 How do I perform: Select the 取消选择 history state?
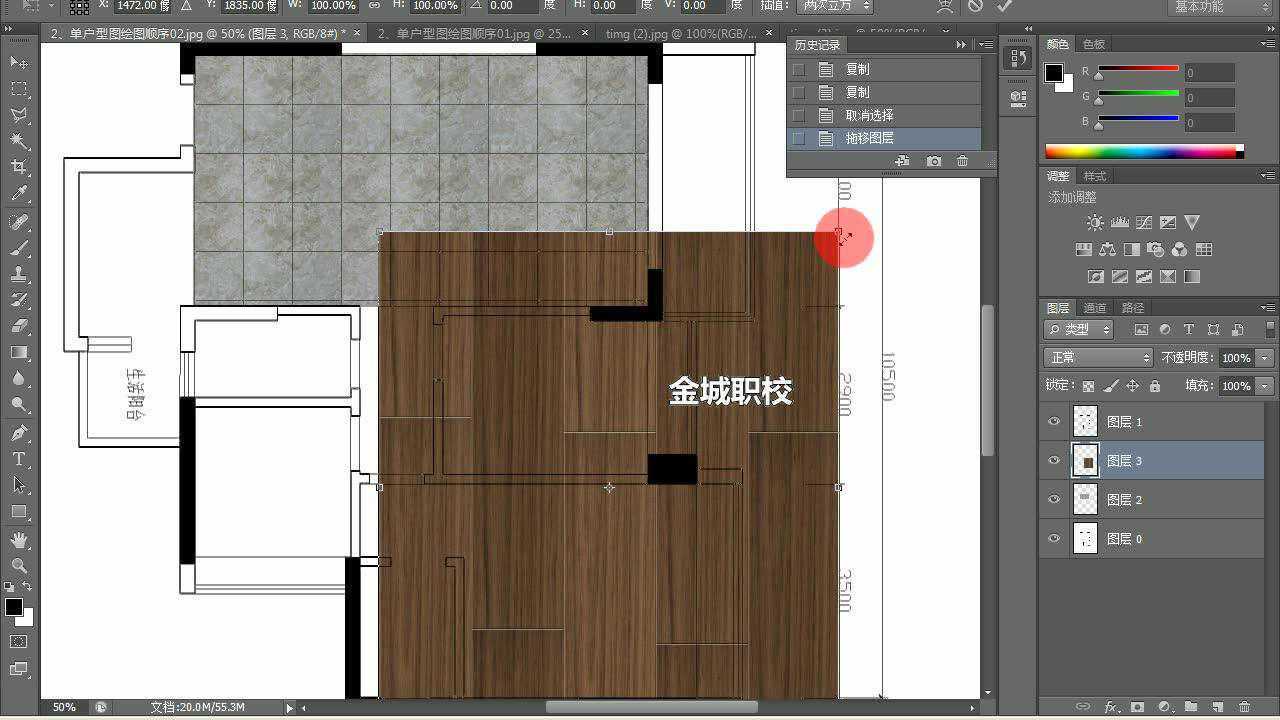click(x=884, y=116)
